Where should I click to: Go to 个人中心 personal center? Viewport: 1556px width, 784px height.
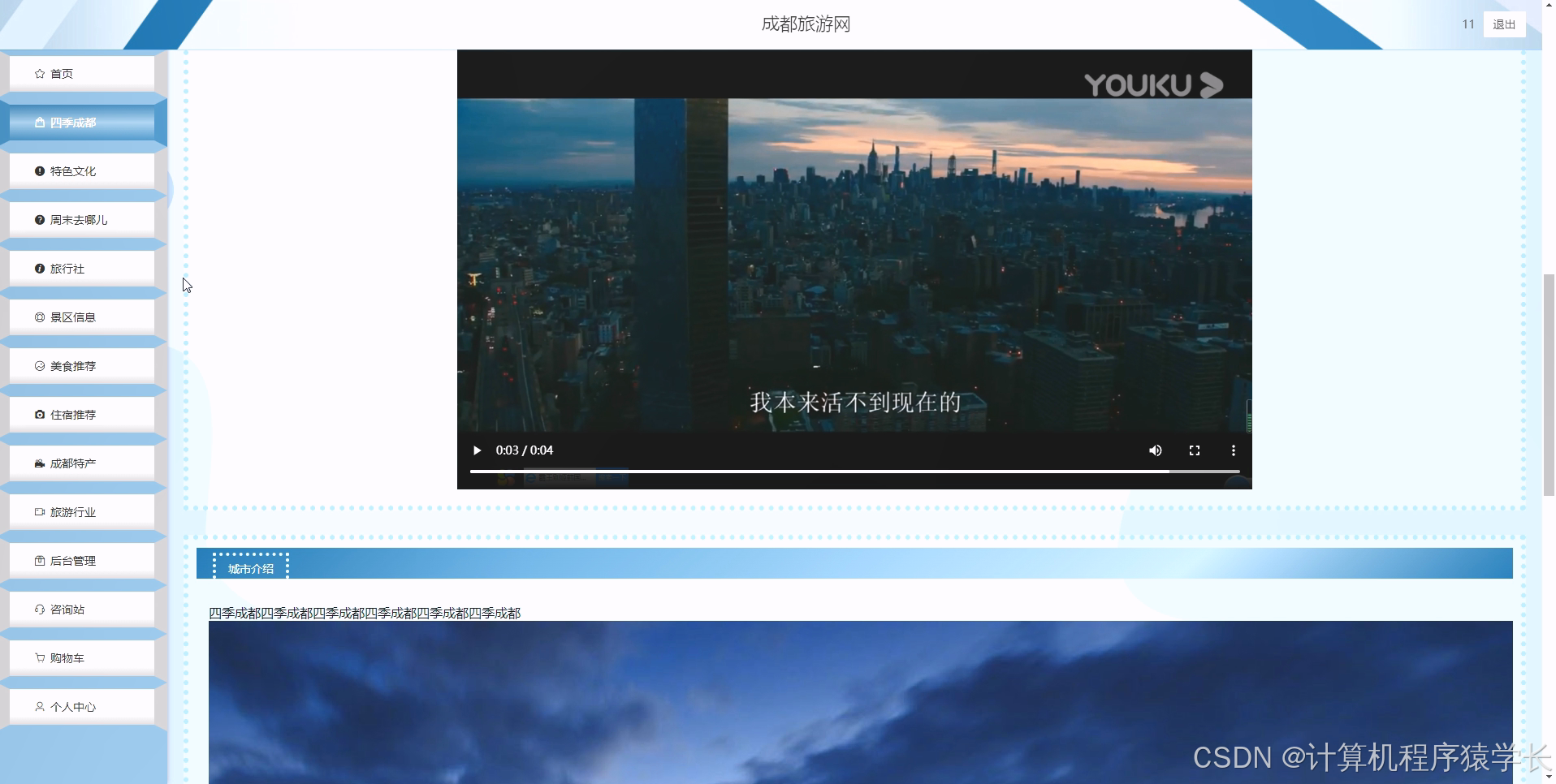81,707
